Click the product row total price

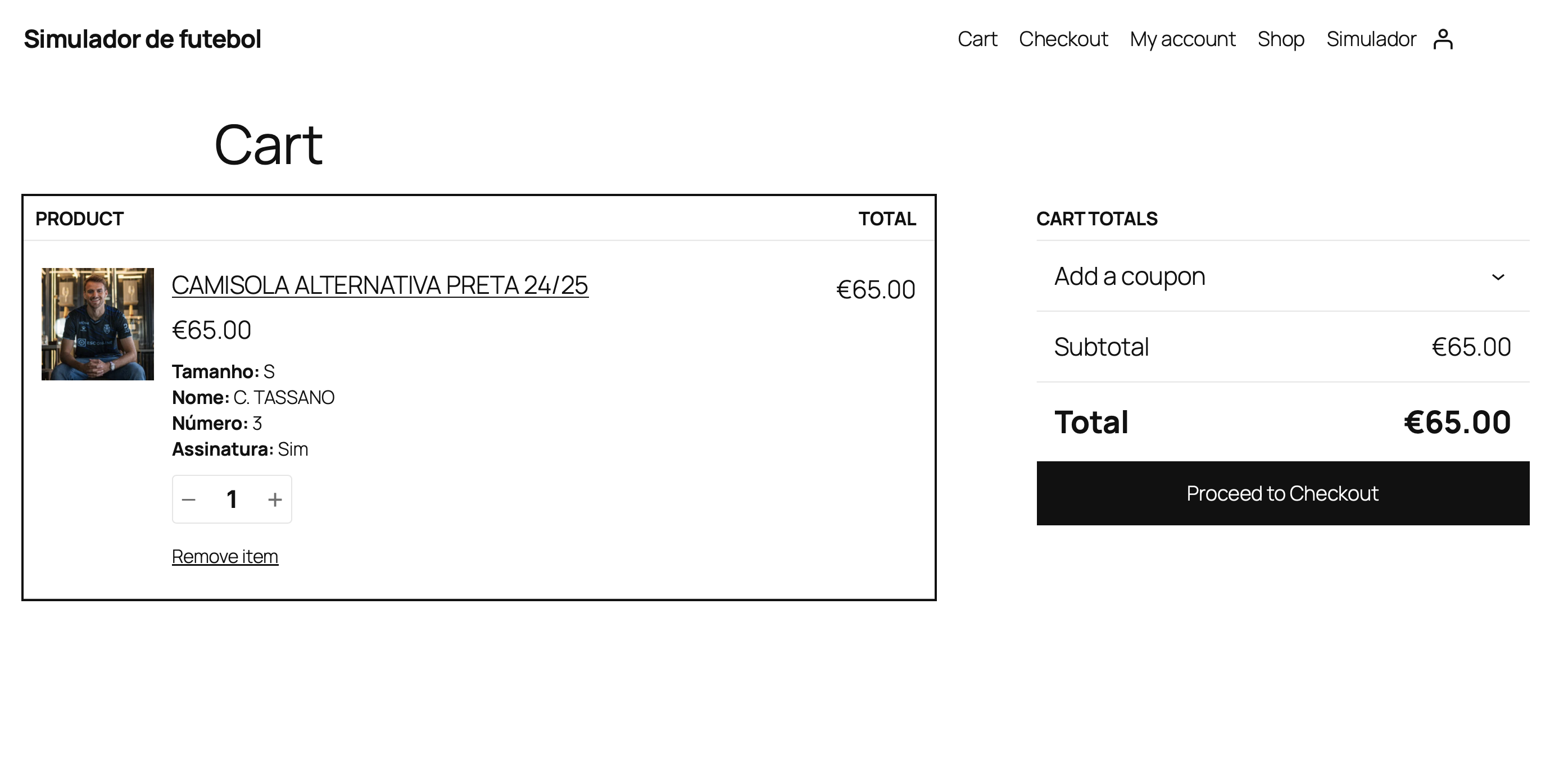point(875,289)
